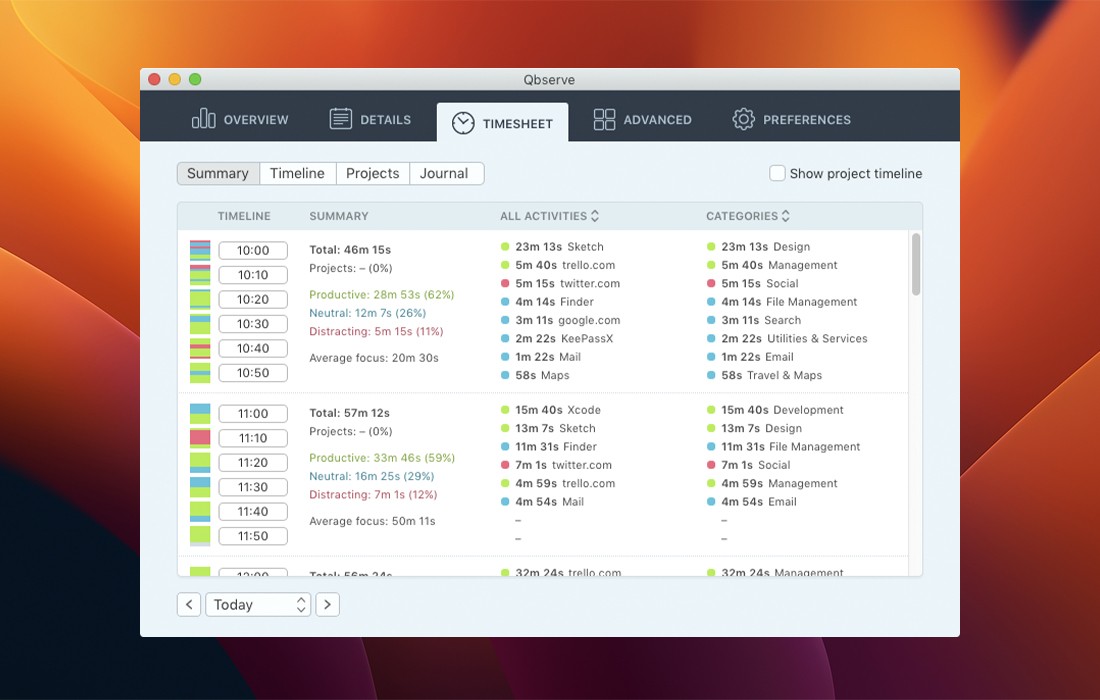Switch to the Summary segment view
1100x700 pixels.
click(x=218, y=173)
